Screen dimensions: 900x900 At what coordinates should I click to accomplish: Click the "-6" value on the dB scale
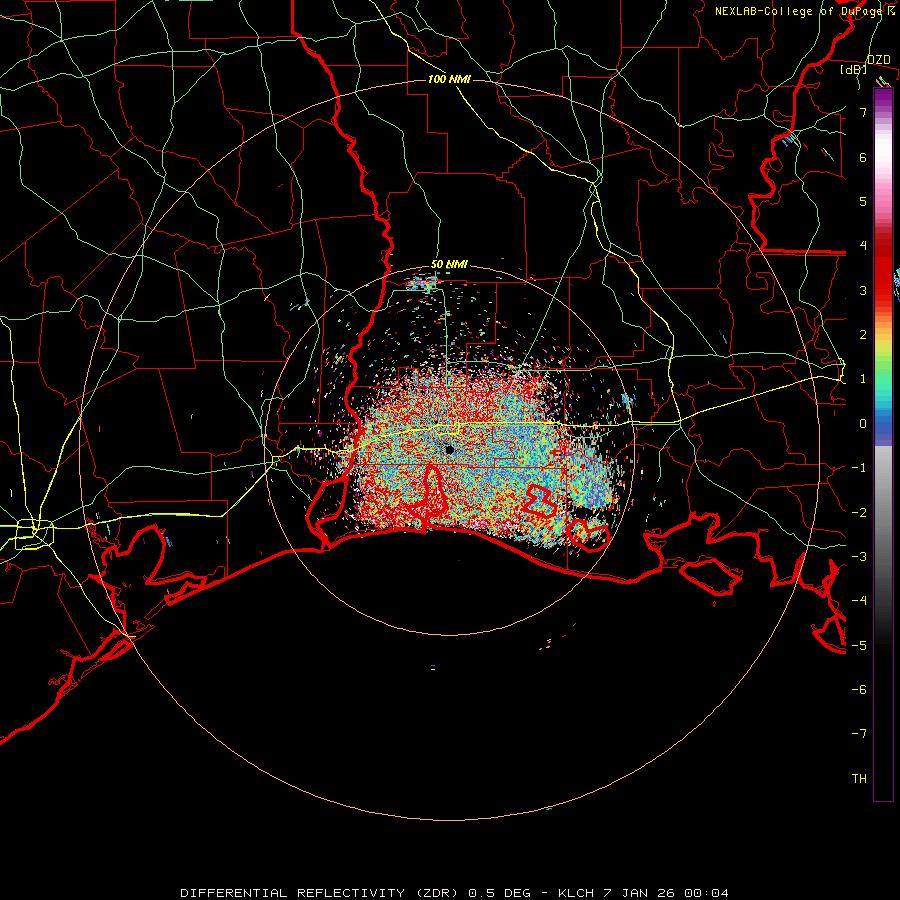click(859, 690)
